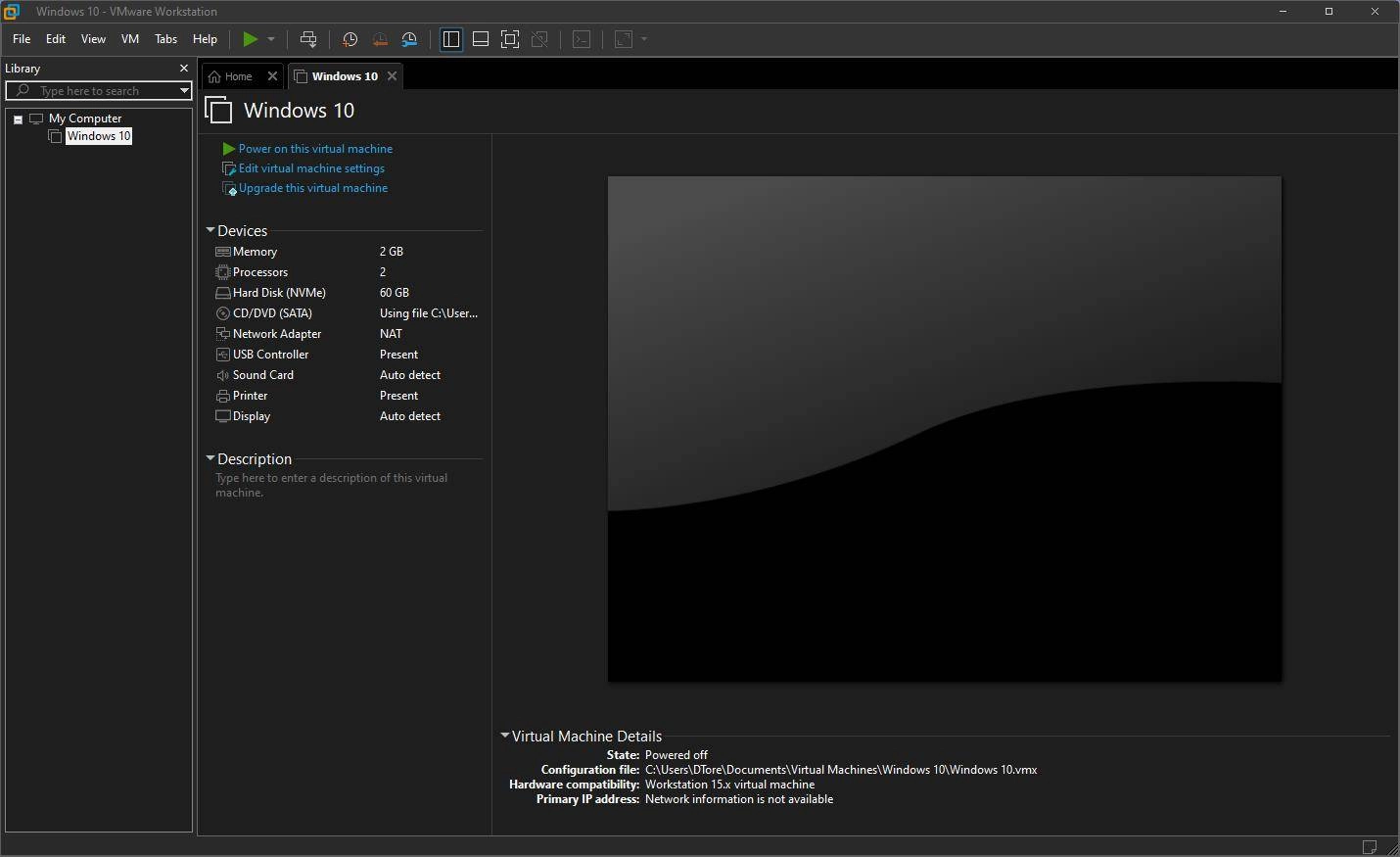Click the configuration file path
1400x857 pixels.
[x=841, y=770]
